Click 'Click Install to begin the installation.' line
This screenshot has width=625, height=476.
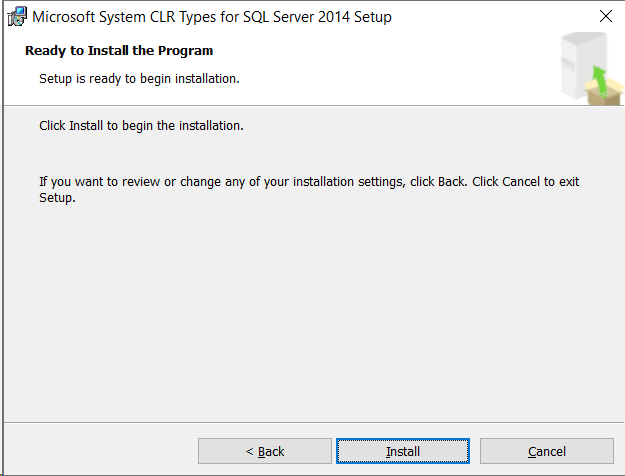141,126
